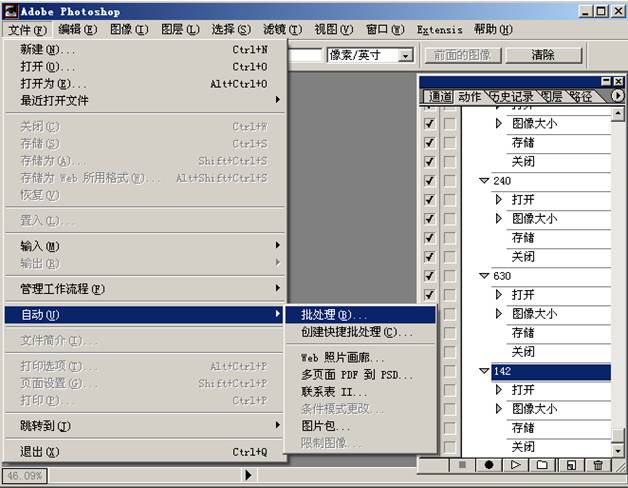Toggle checkbox beside 240 action

click(x=429, y=181)
